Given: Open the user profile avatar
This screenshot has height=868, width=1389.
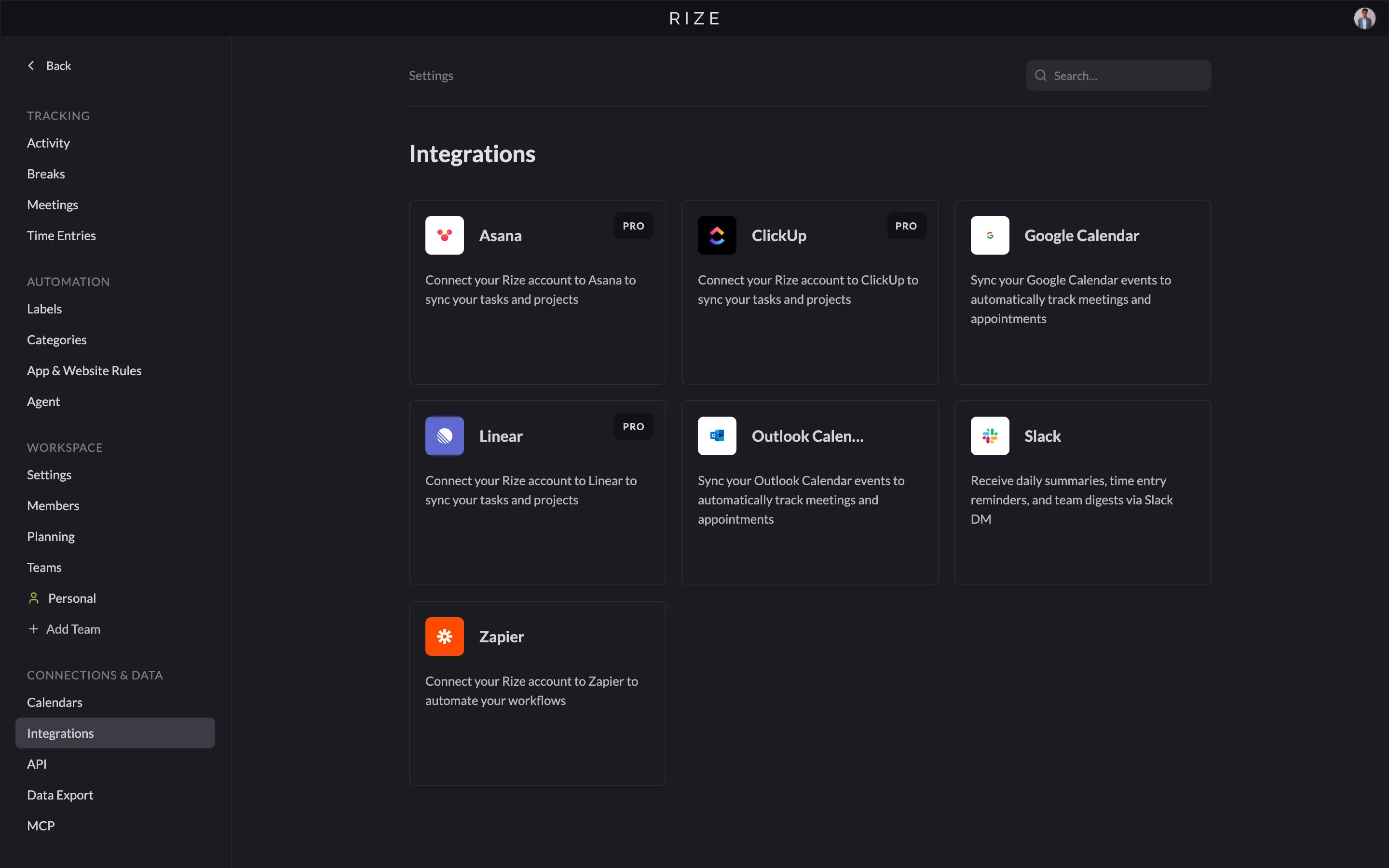Looking at the screenshot, I should 1364,18.
